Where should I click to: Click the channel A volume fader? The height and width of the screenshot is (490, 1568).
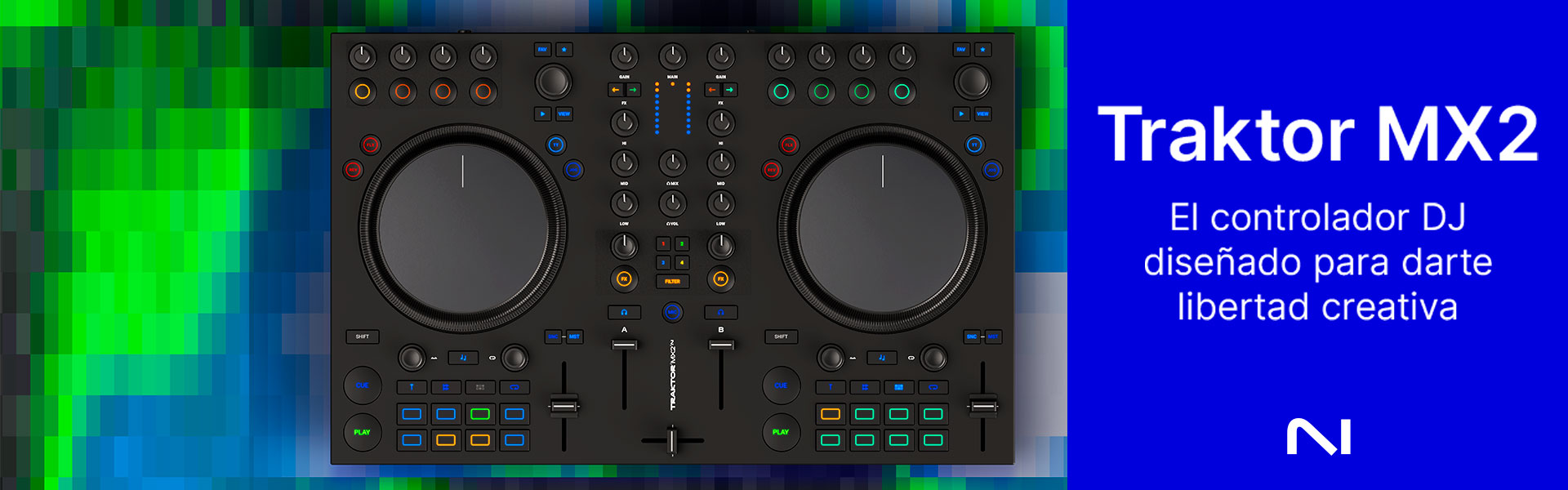[624, 345]
